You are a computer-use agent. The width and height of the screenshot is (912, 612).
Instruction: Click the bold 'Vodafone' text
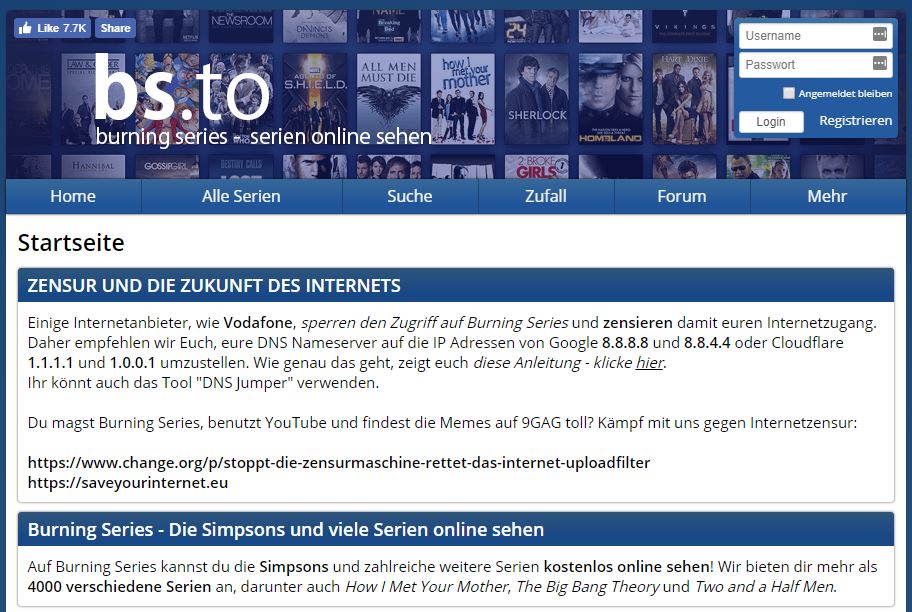click(x=258, y=323)
